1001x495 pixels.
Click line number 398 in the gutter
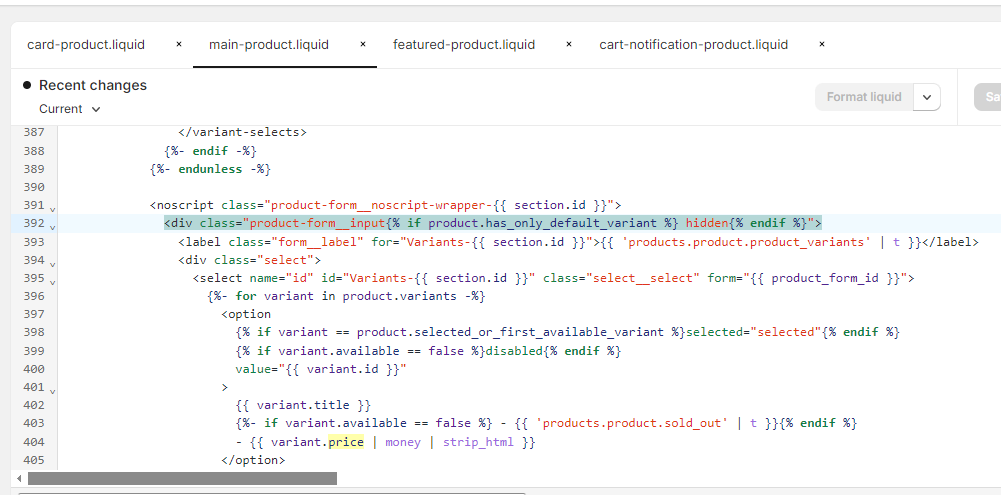33,332
